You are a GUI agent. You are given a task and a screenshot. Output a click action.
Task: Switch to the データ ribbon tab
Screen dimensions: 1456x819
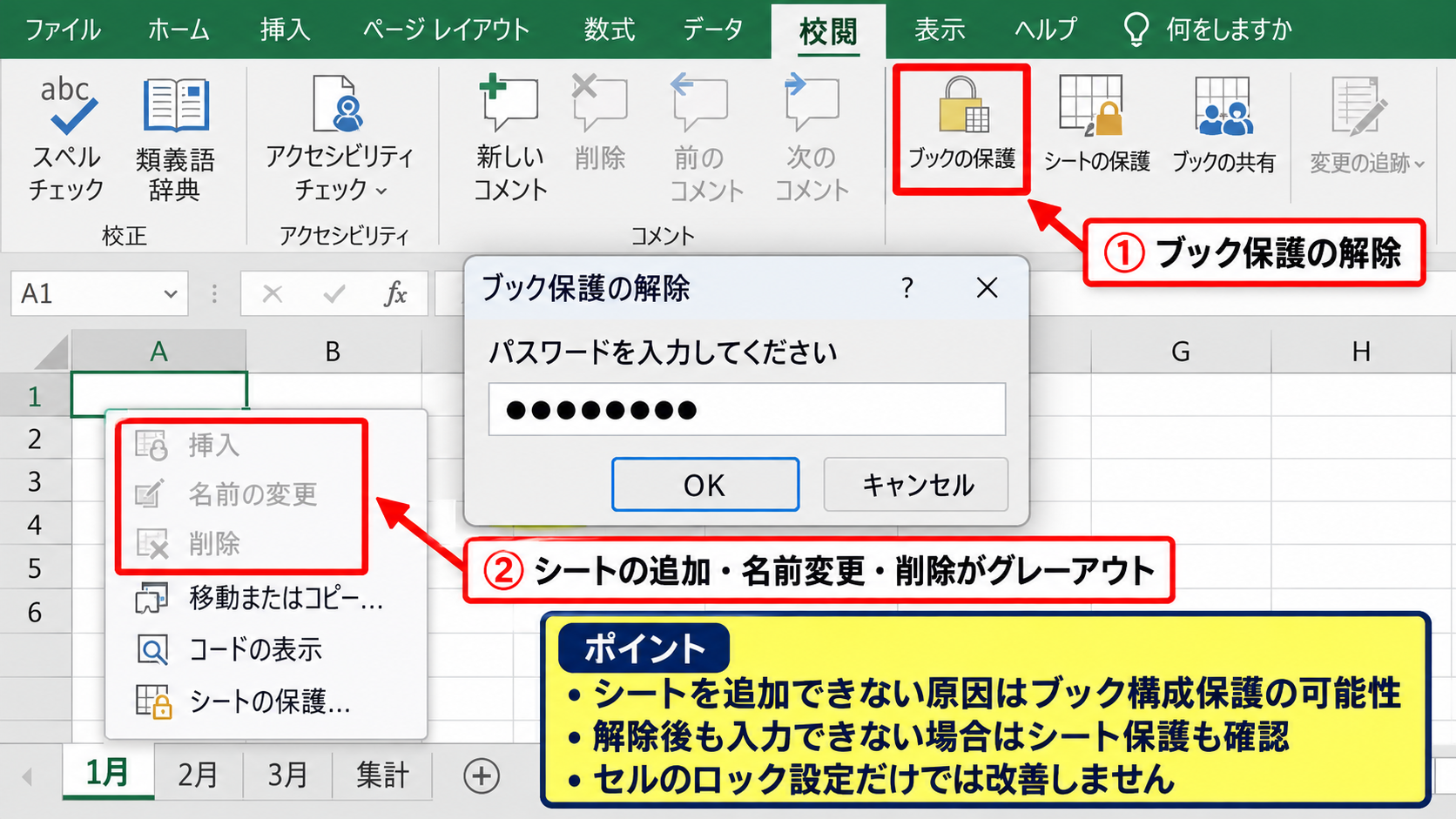[x=712, y=30]
